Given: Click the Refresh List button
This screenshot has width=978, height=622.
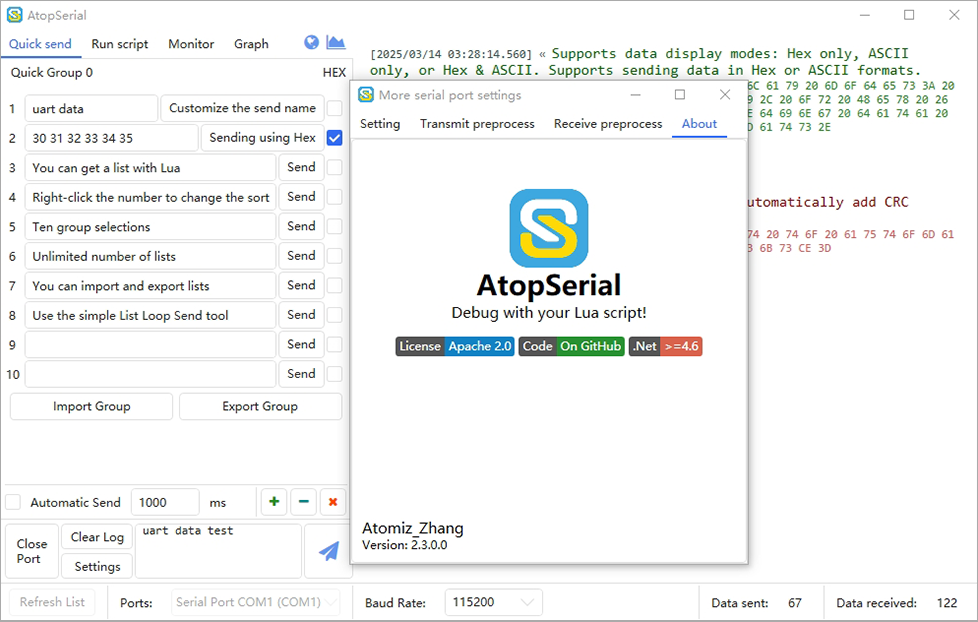Looking at the screenshot, I should tap(52, 602).
